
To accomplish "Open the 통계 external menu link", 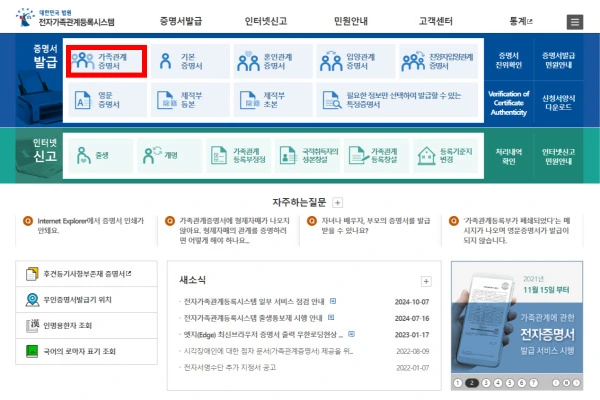I will click(521, 21).
